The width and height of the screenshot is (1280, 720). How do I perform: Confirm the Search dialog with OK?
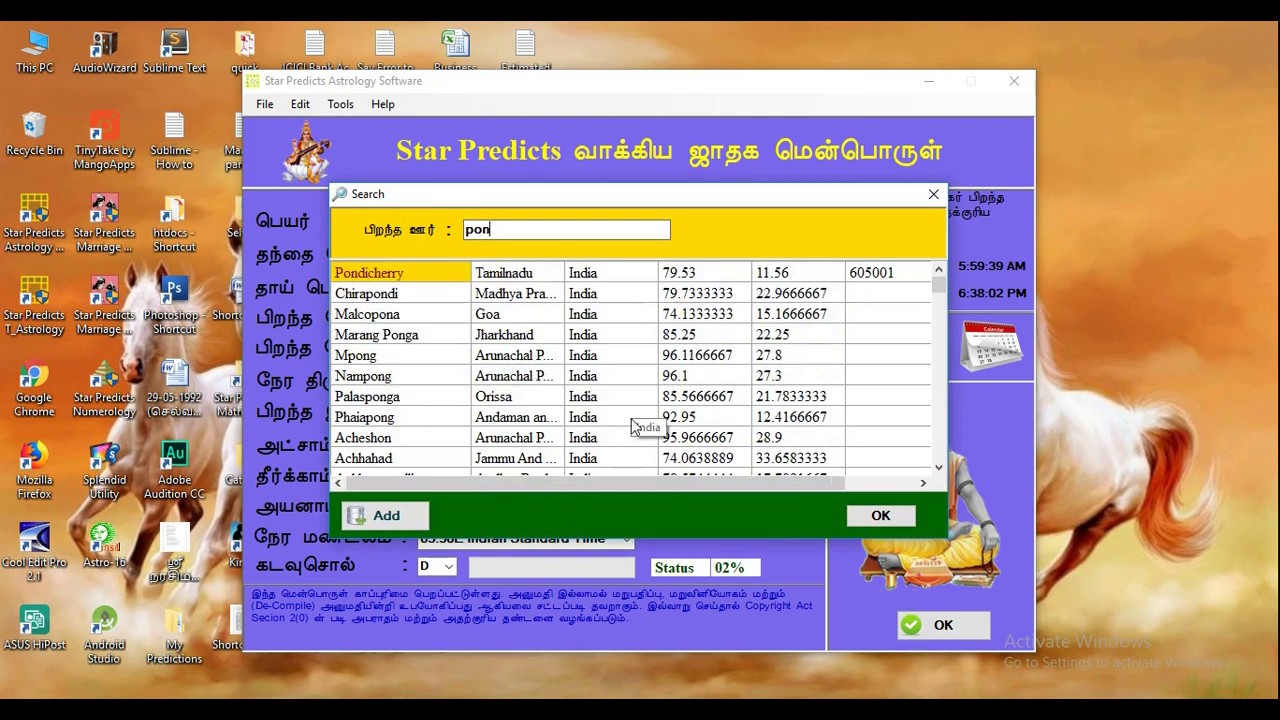click(880, 516)
